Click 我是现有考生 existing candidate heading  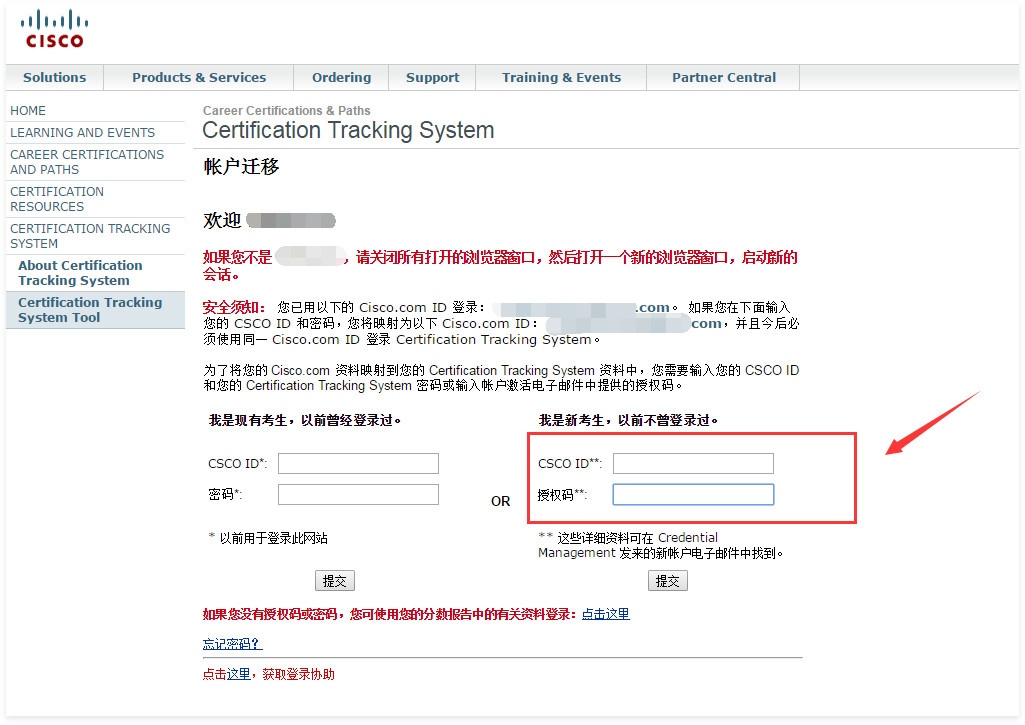tap(305, 420)
